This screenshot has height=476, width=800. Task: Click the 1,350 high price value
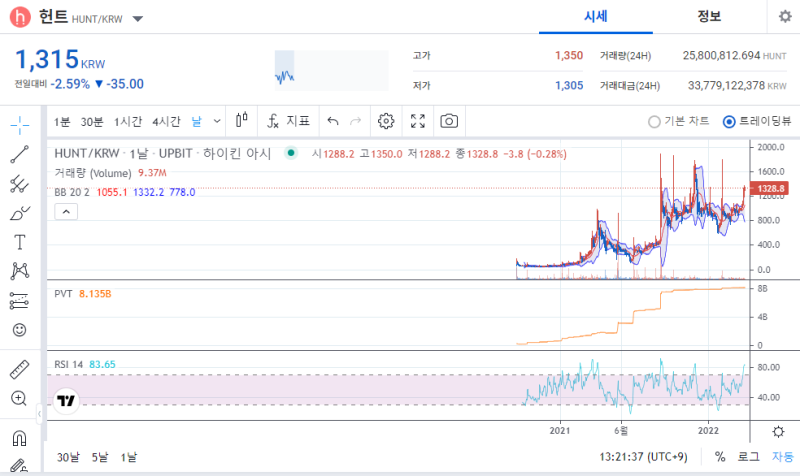click(x=569, y=55)
